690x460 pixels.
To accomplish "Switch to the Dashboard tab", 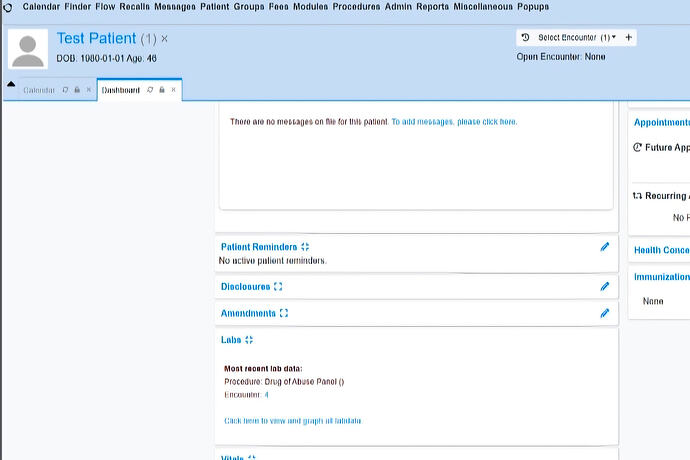I will (121, 90).
